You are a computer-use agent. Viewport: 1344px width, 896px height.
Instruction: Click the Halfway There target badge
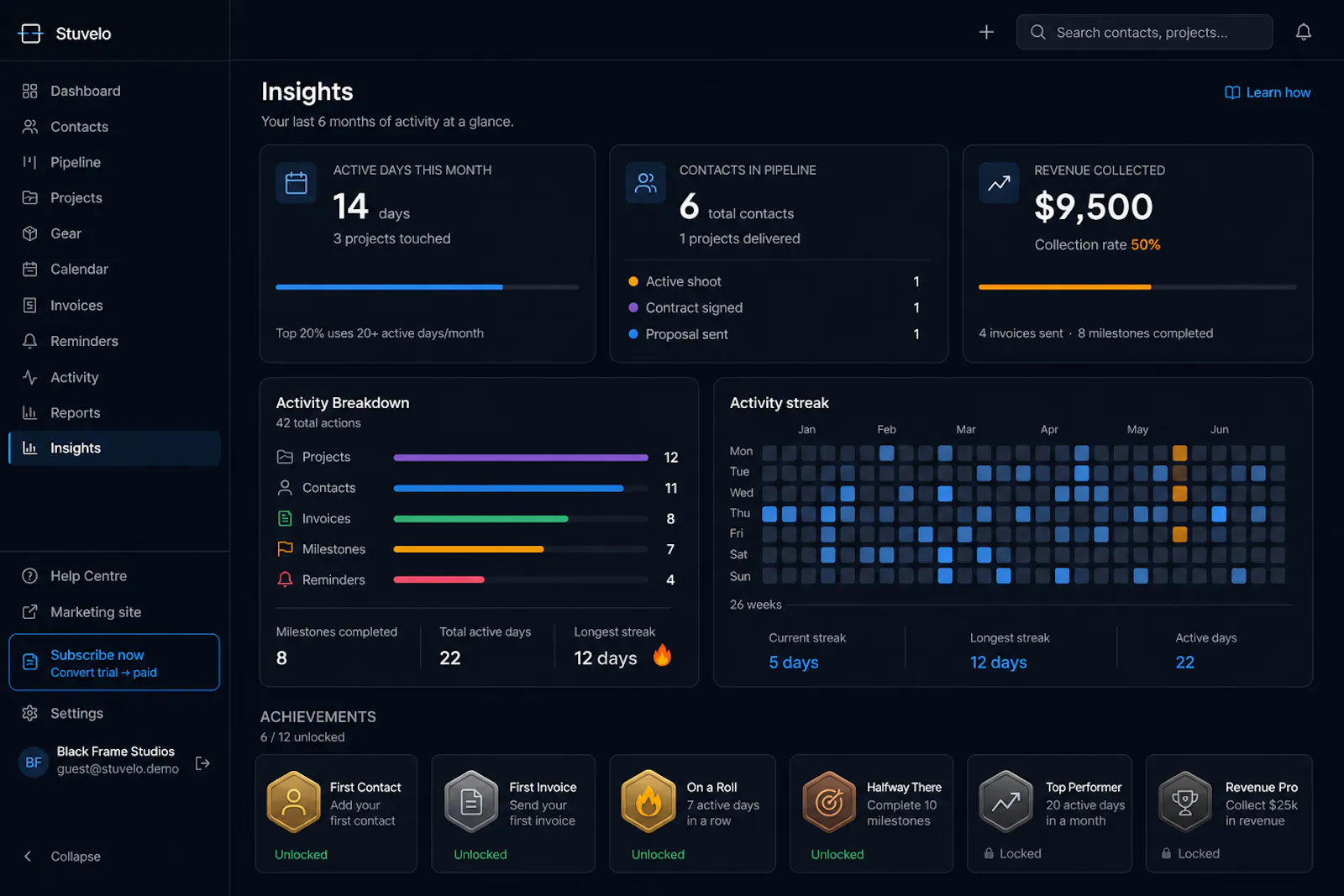point(829,801)
